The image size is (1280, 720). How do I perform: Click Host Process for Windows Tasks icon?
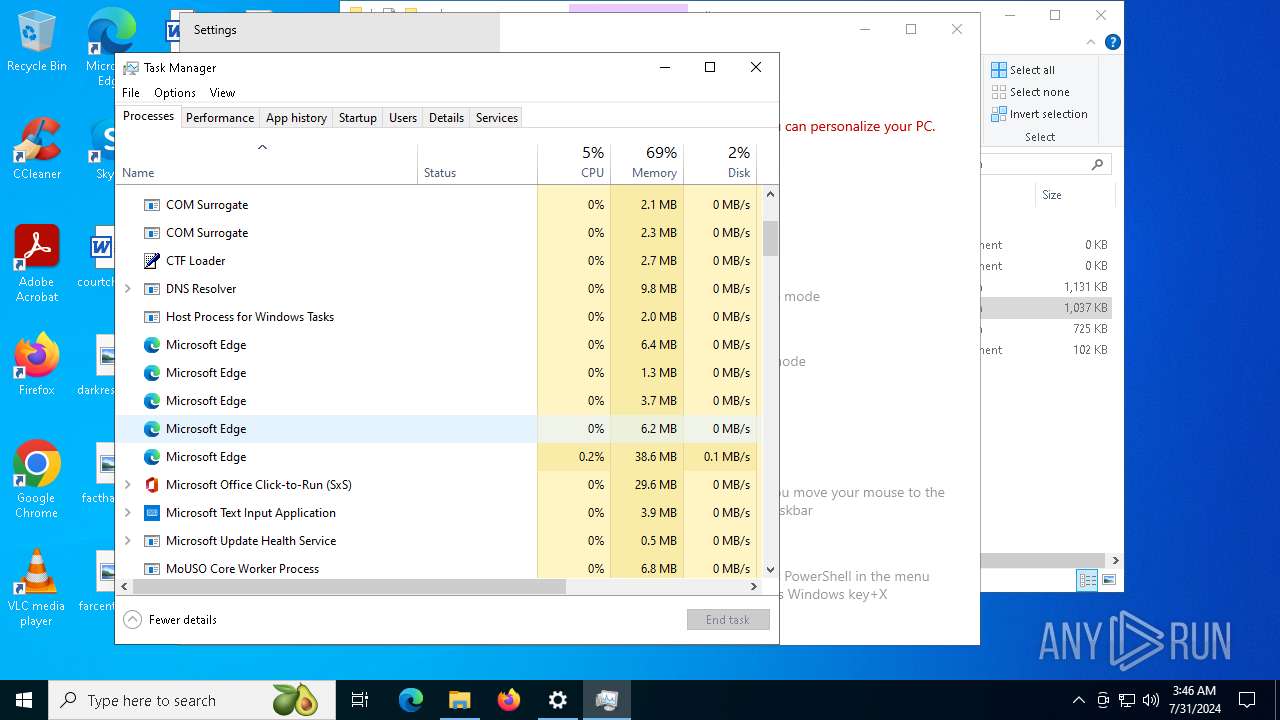point(152,317)
